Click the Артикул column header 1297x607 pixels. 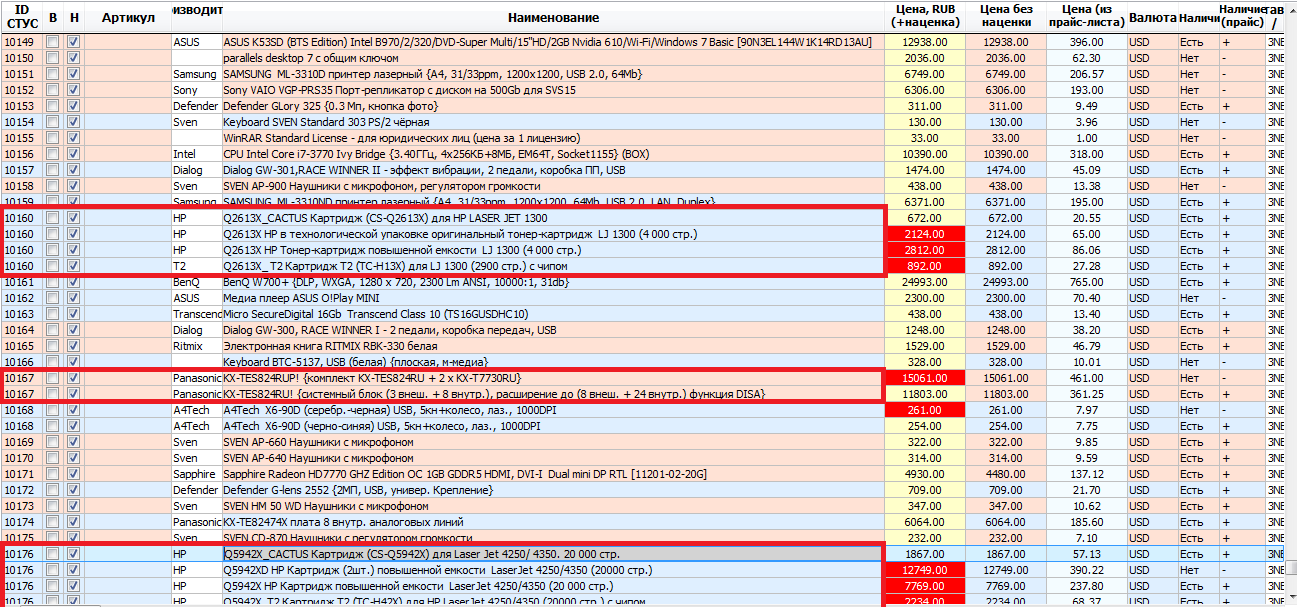tap(128, 17)
